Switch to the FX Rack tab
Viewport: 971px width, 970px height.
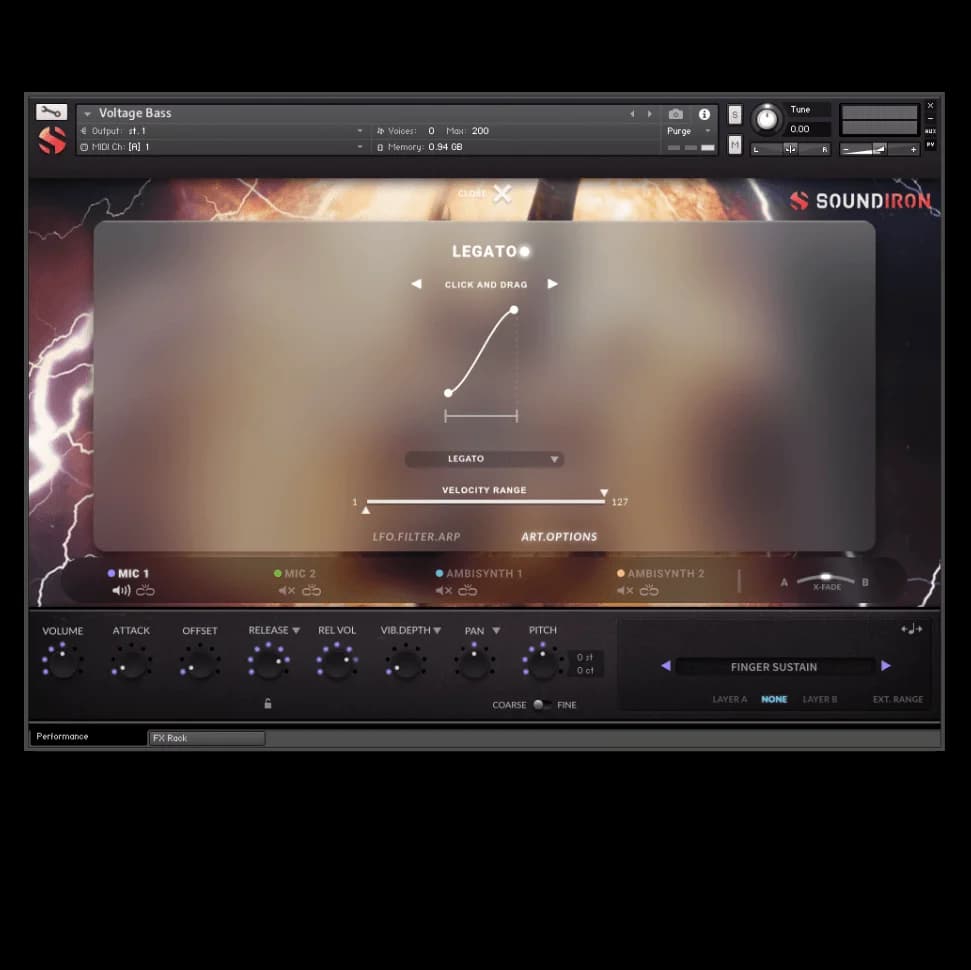coord(205,738)
